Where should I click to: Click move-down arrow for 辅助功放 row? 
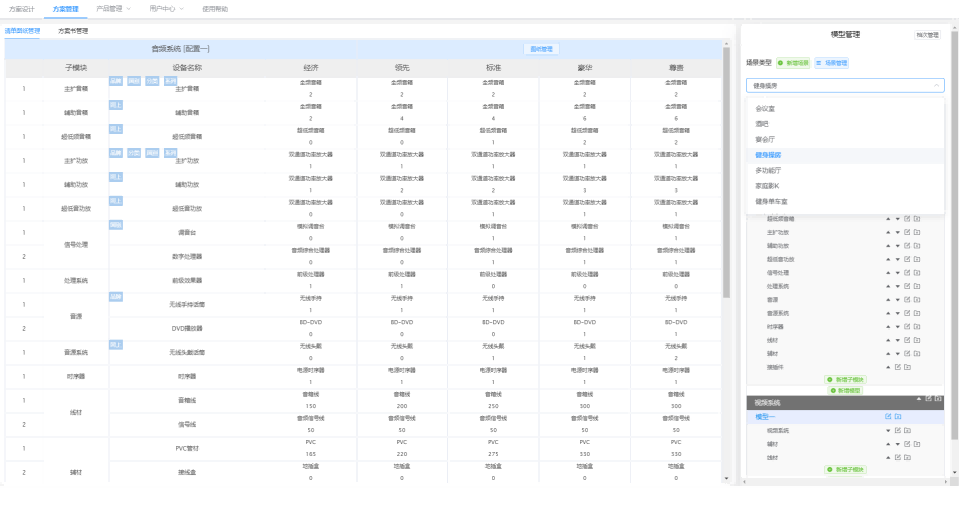(895, 245)
